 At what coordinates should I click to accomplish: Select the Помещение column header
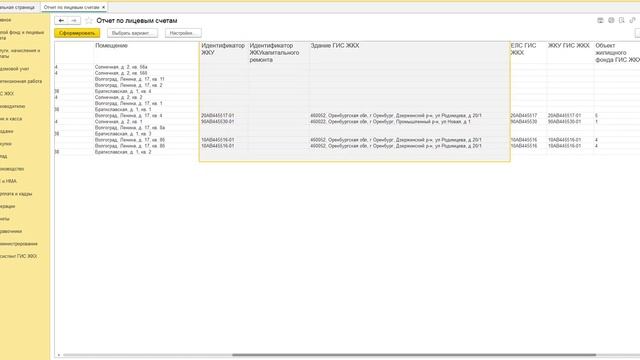point(111,46)
